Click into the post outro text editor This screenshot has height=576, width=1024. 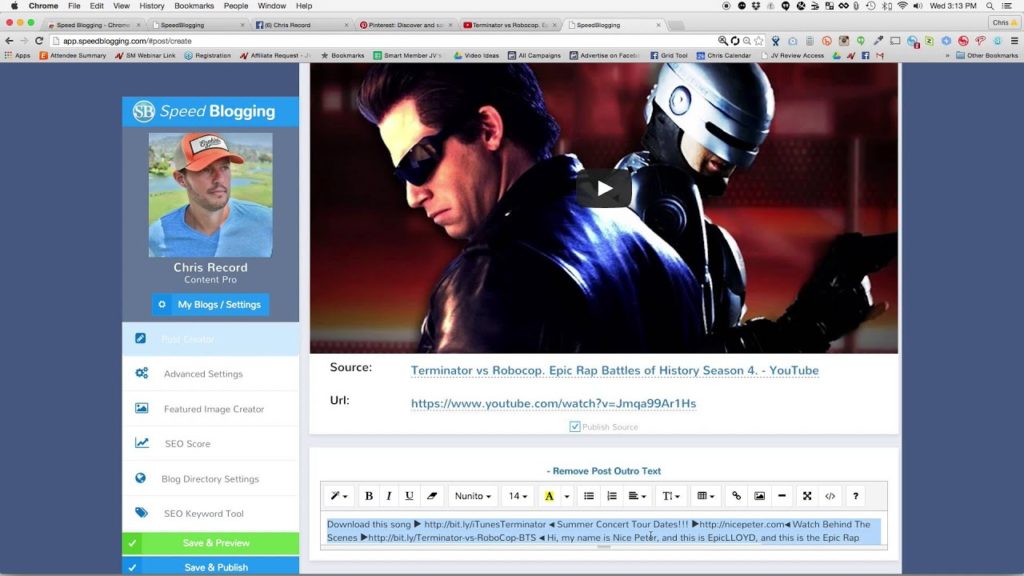[x=603, y=530]
